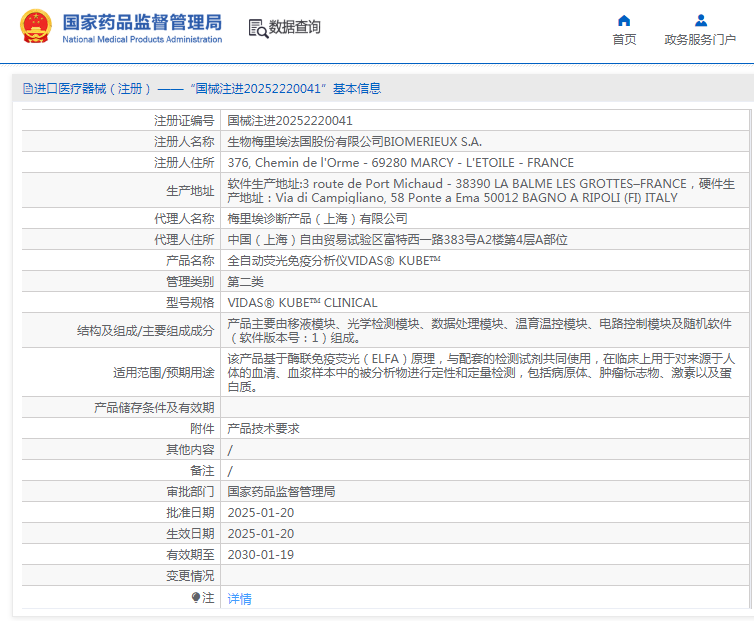Viewport: 754px width, 621px height.
Task: Select the 产品名称 label
Action: (x=190, y=260)
